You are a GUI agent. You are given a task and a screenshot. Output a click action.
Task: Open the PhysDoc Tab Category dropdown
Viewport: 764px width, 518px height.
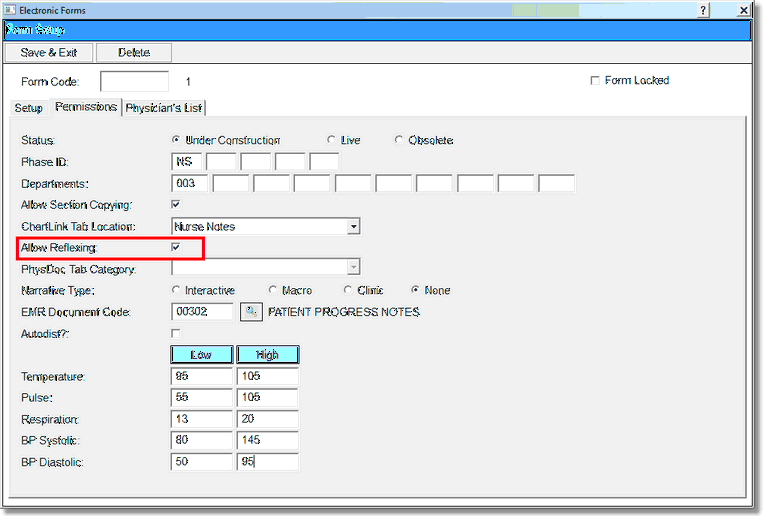click(354, 267)
